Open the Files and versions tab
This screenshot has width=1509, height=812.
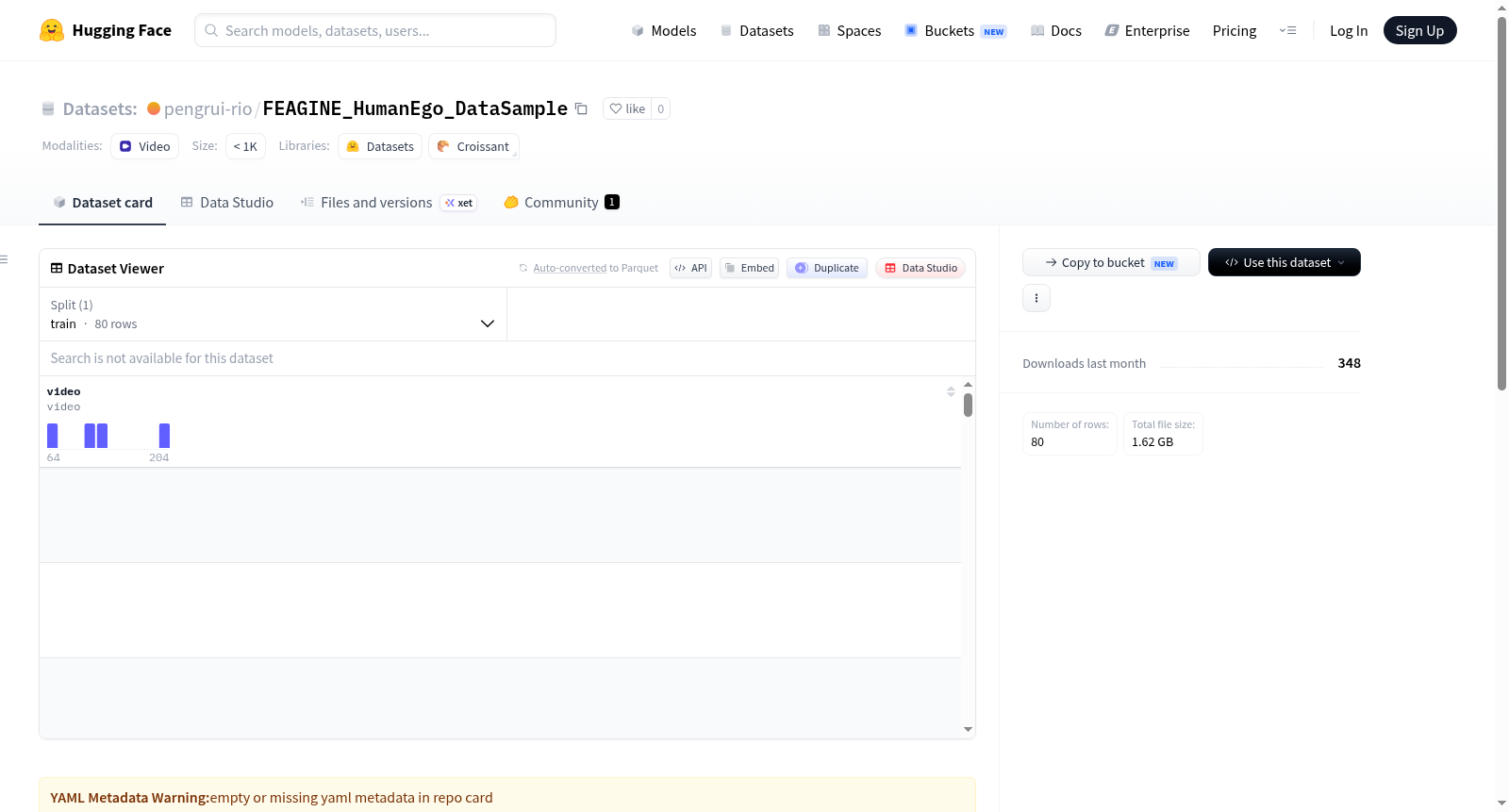click(x=389, y=203)
